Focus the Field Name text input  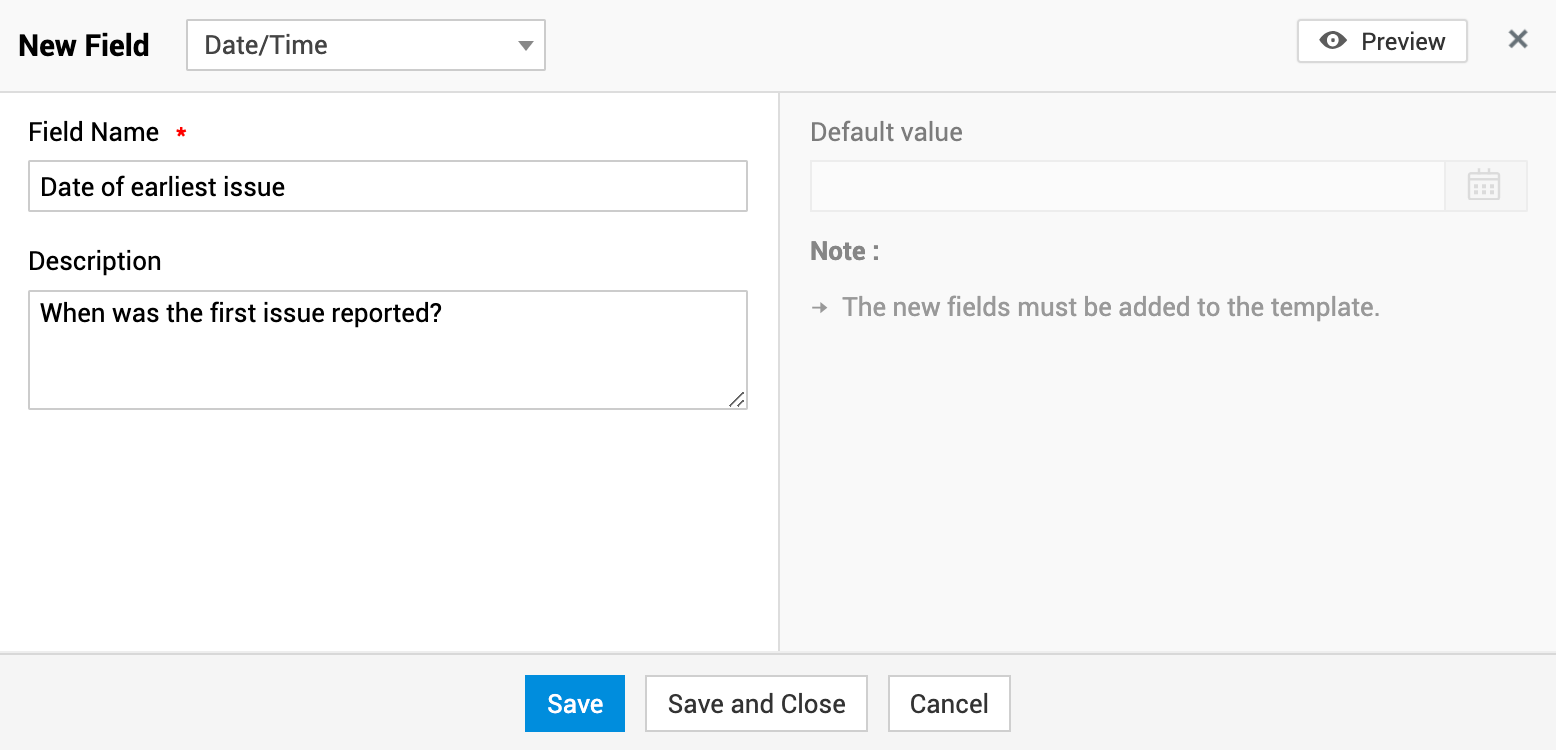(387, 186)
